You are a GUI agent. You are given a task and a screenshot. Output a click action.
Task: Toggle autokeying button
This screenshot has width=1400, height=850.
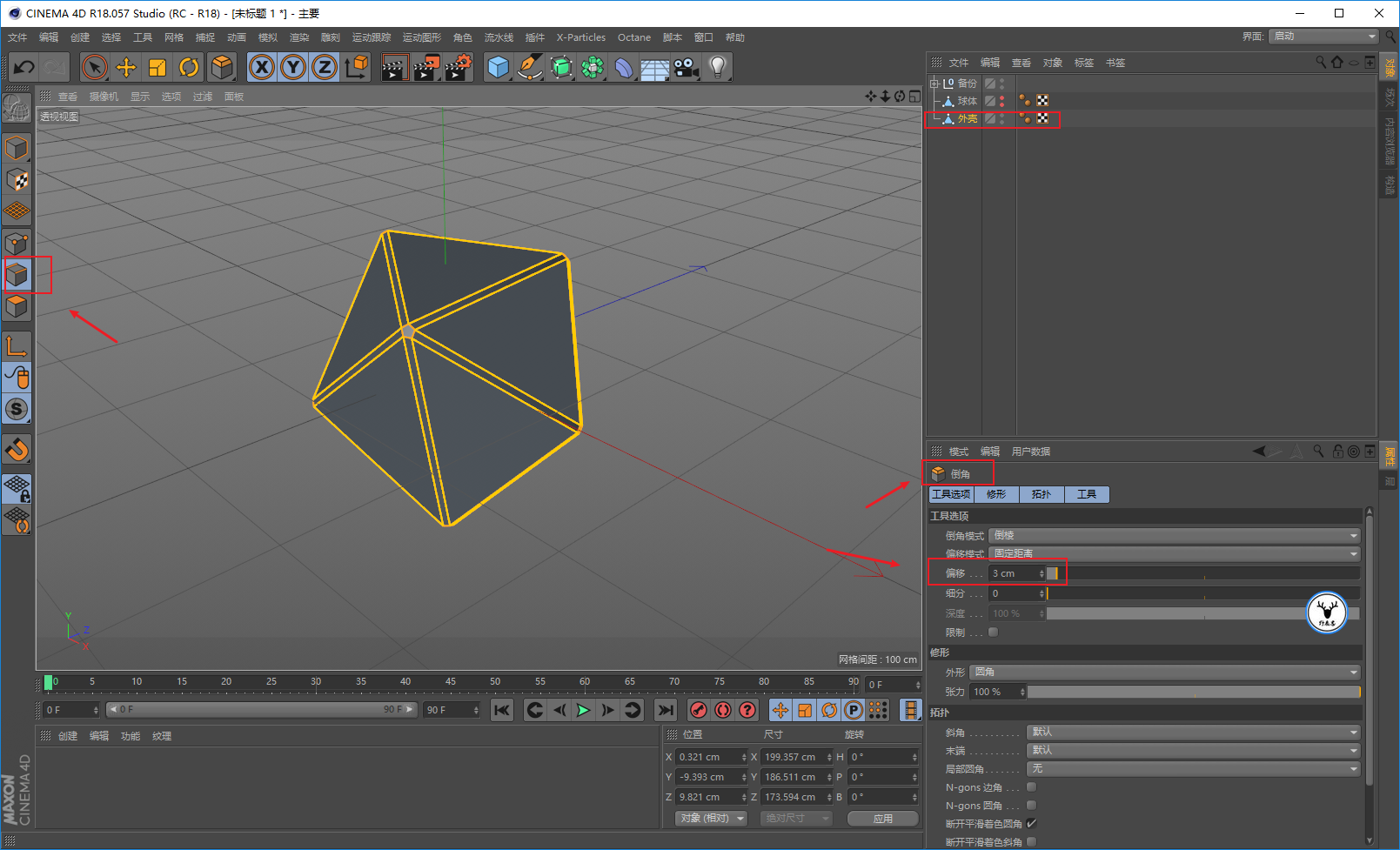tap(723, 711)
